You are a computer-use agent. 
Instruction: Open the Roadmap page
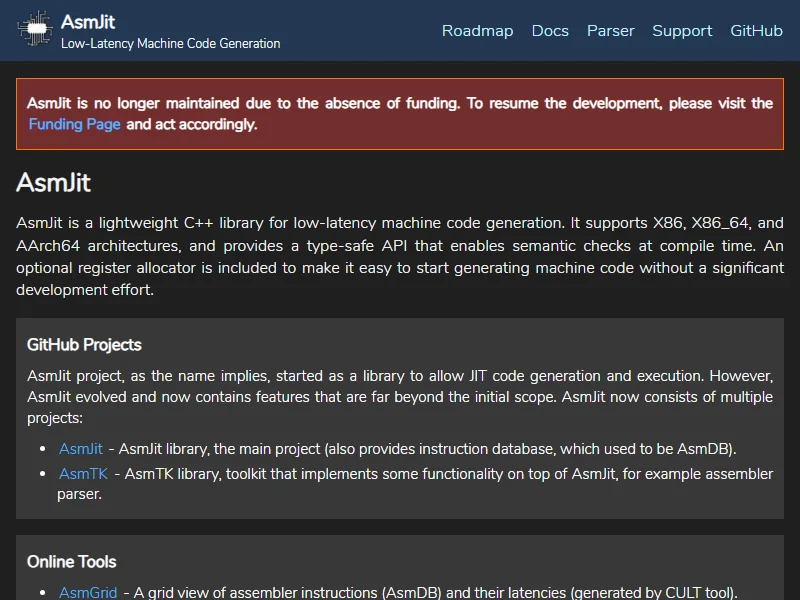tap(477, 31)
